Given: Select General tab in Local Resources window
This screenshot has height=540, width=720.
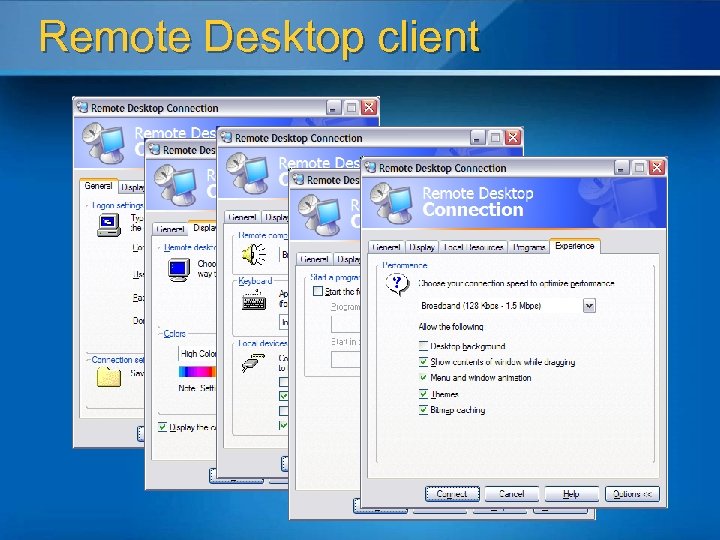Looking at the screenshot, I should (x=242, y=217).
